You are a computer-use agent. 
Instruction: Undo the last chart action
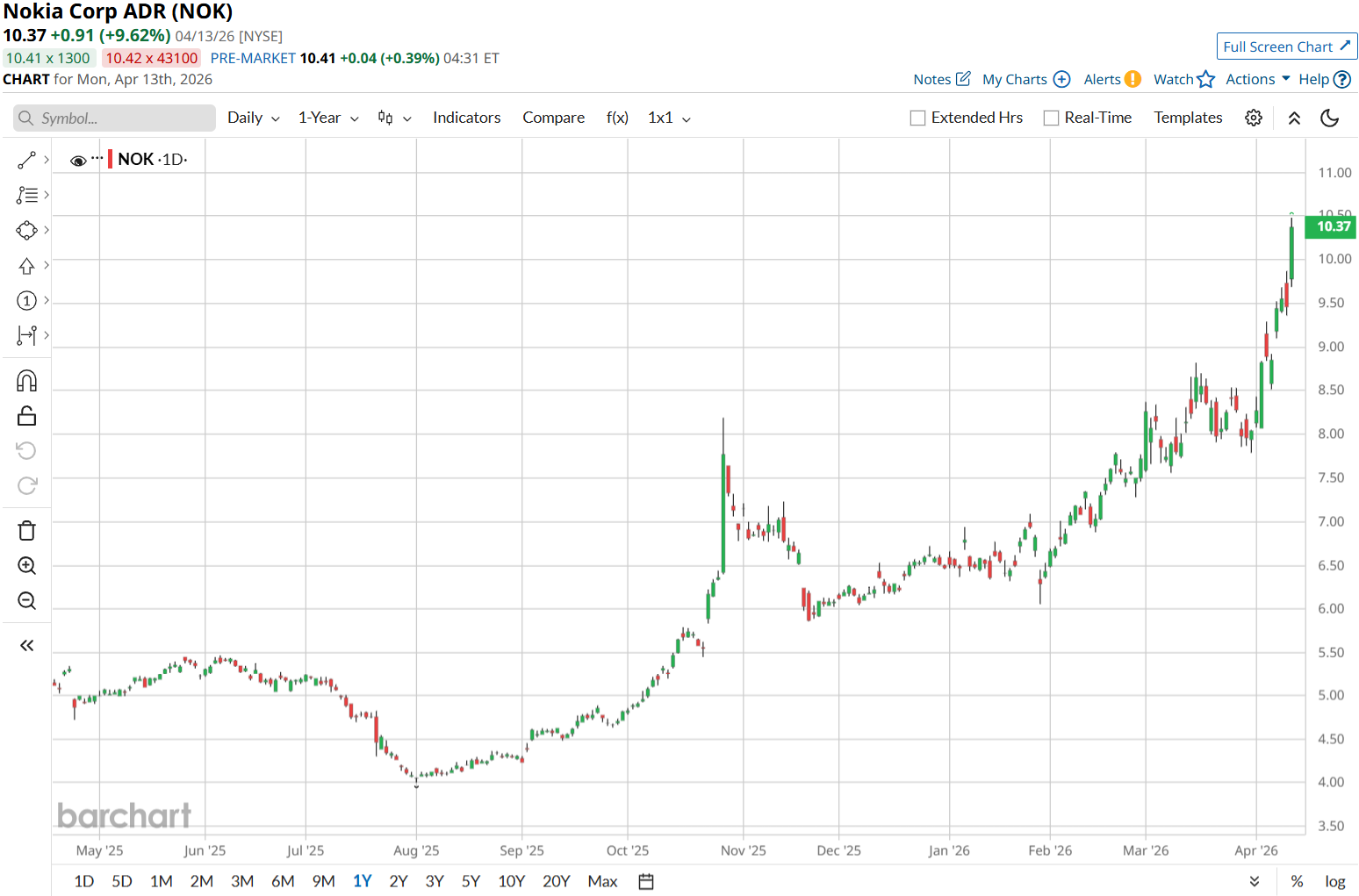pos(26,450)
